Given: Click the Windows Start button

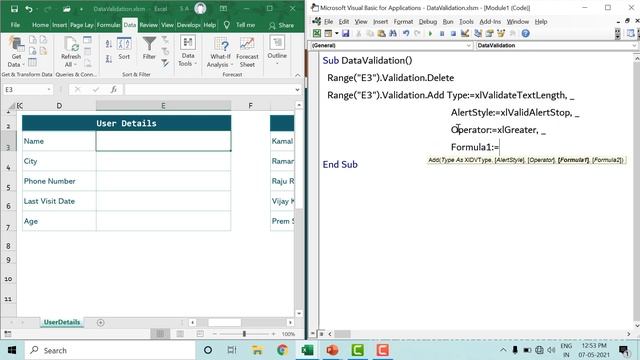Looking at the screenshot, I should click(12, 350).
